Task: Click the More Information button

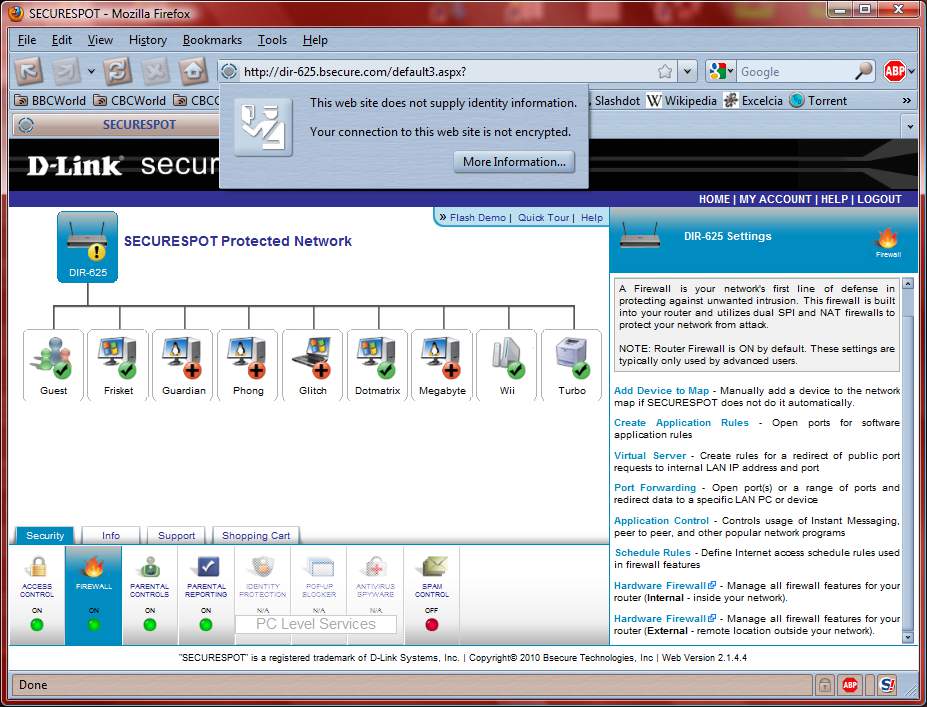Action: 514,162
